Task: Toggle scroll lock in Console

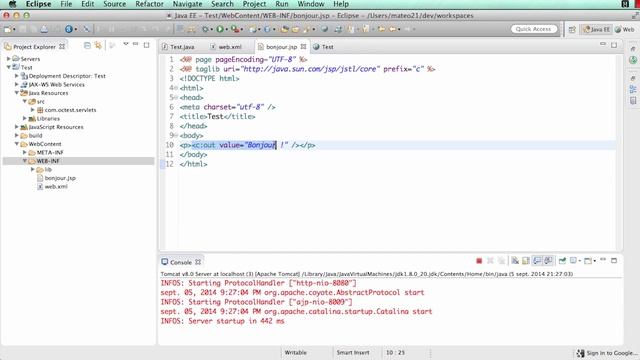Action: [526, 261]
